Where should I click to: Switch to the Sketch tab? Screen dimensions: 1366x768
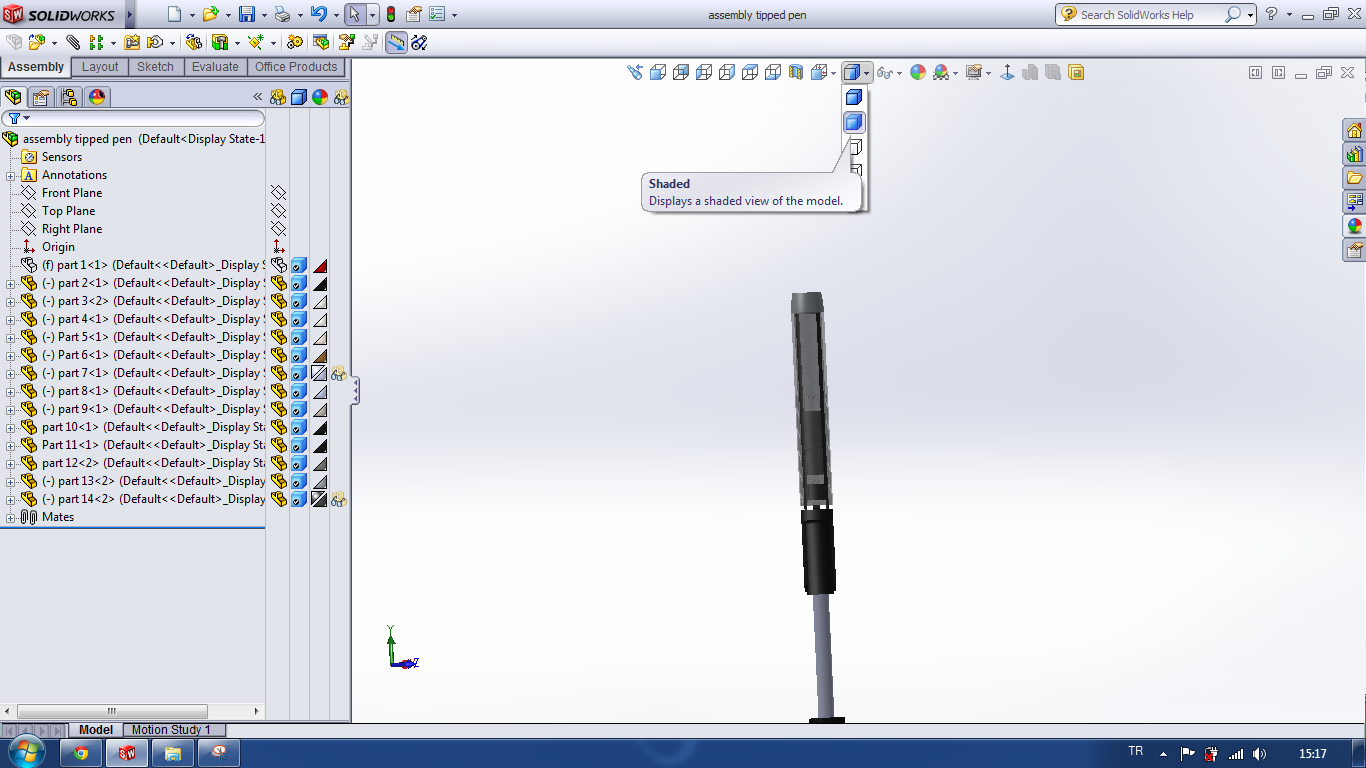point(155,67)
